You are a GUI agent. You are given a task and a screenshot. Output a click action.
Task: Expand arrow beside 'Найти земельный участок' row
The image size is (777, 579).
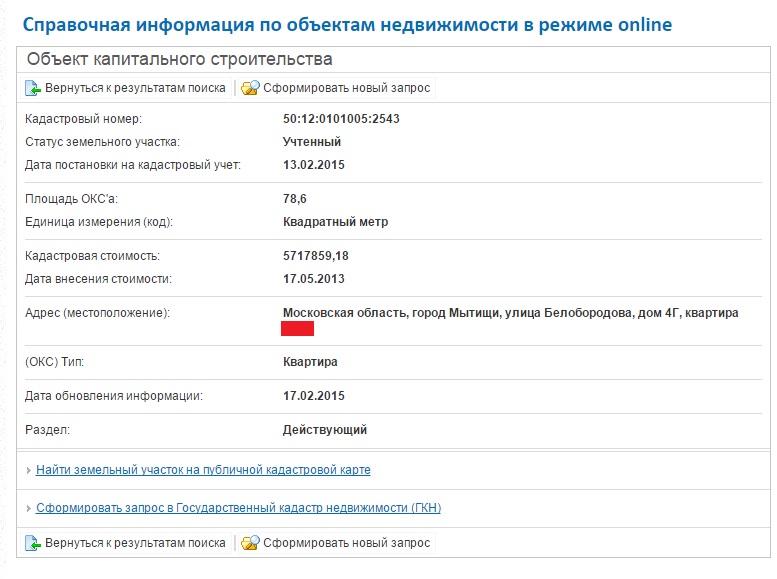27,470
